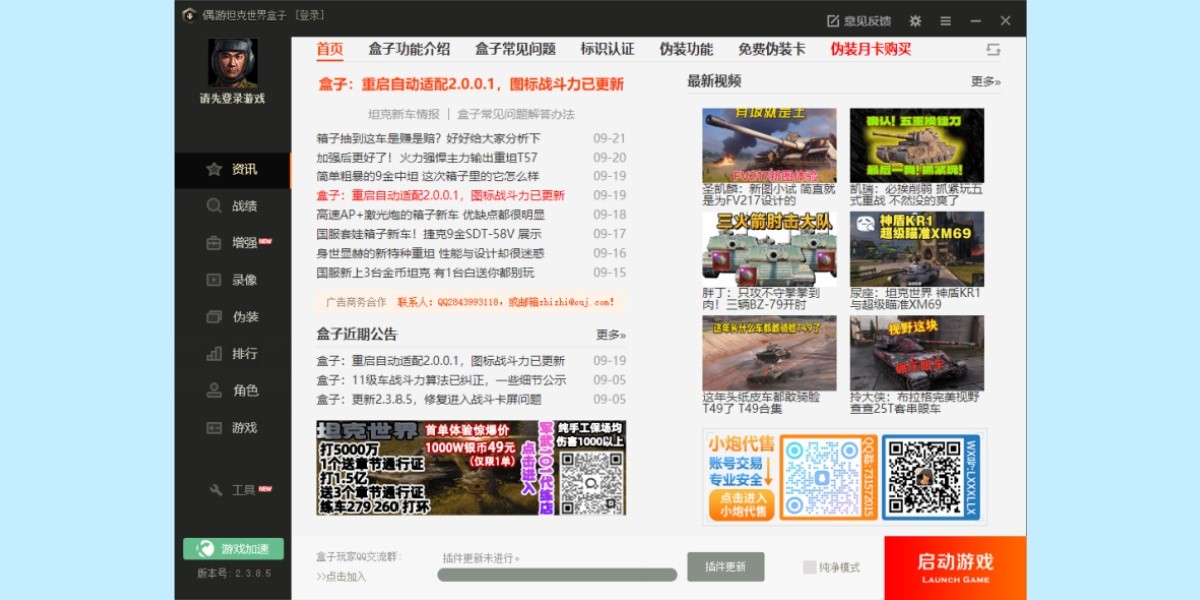1200x600 pixels.
Task: Click the 游戏加速 game accelerator button
Action: [233, 549]
